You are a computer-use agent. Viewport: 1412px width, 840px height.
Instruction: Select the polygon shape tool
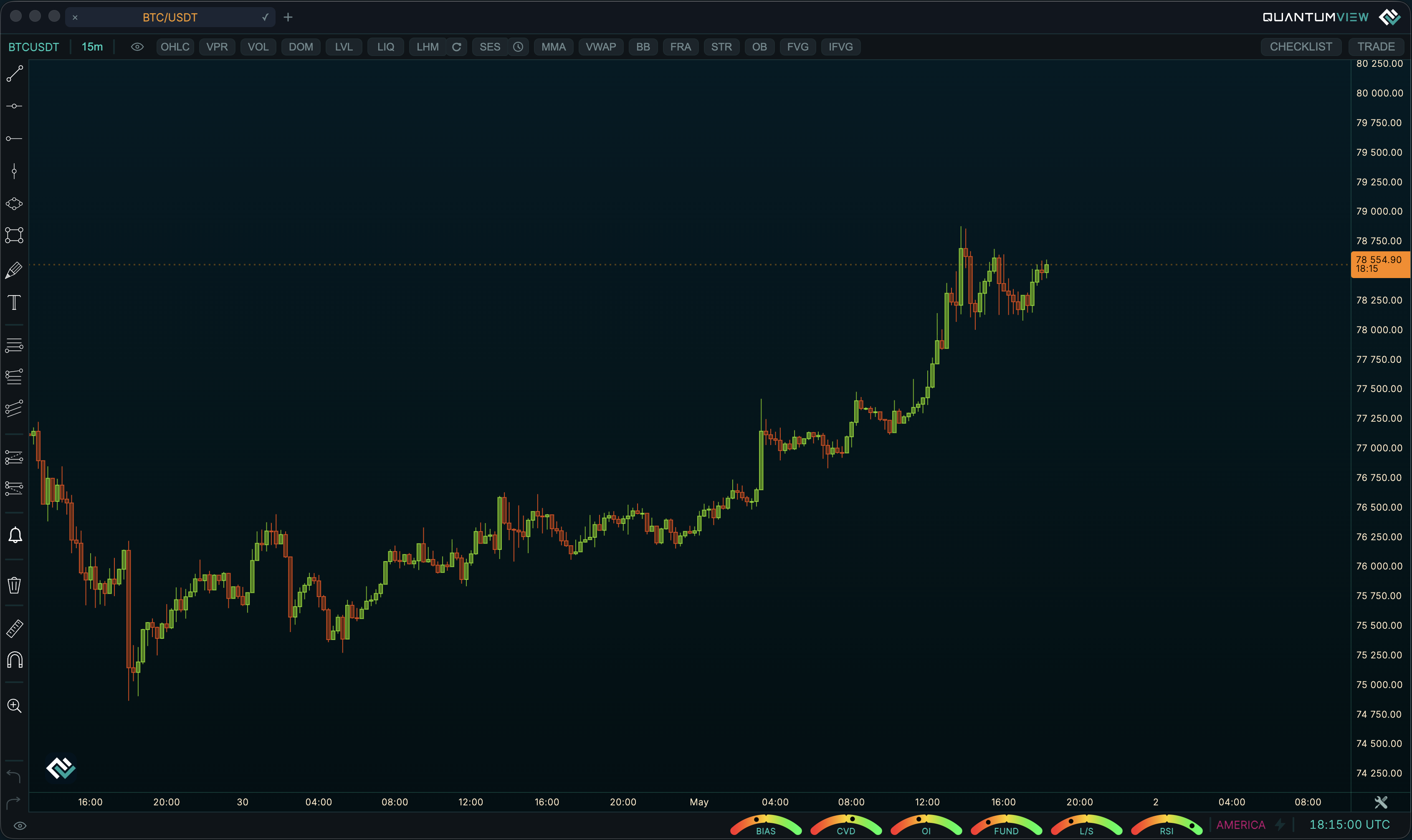(14, 203)
